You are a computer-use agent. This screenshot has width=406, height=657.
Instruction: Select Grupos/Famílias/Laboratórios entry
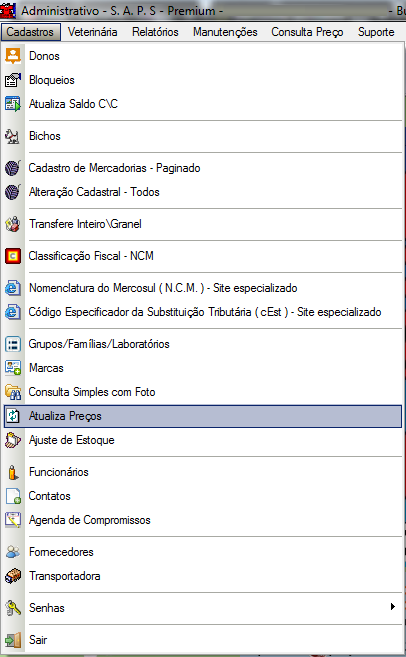[203, 344]
